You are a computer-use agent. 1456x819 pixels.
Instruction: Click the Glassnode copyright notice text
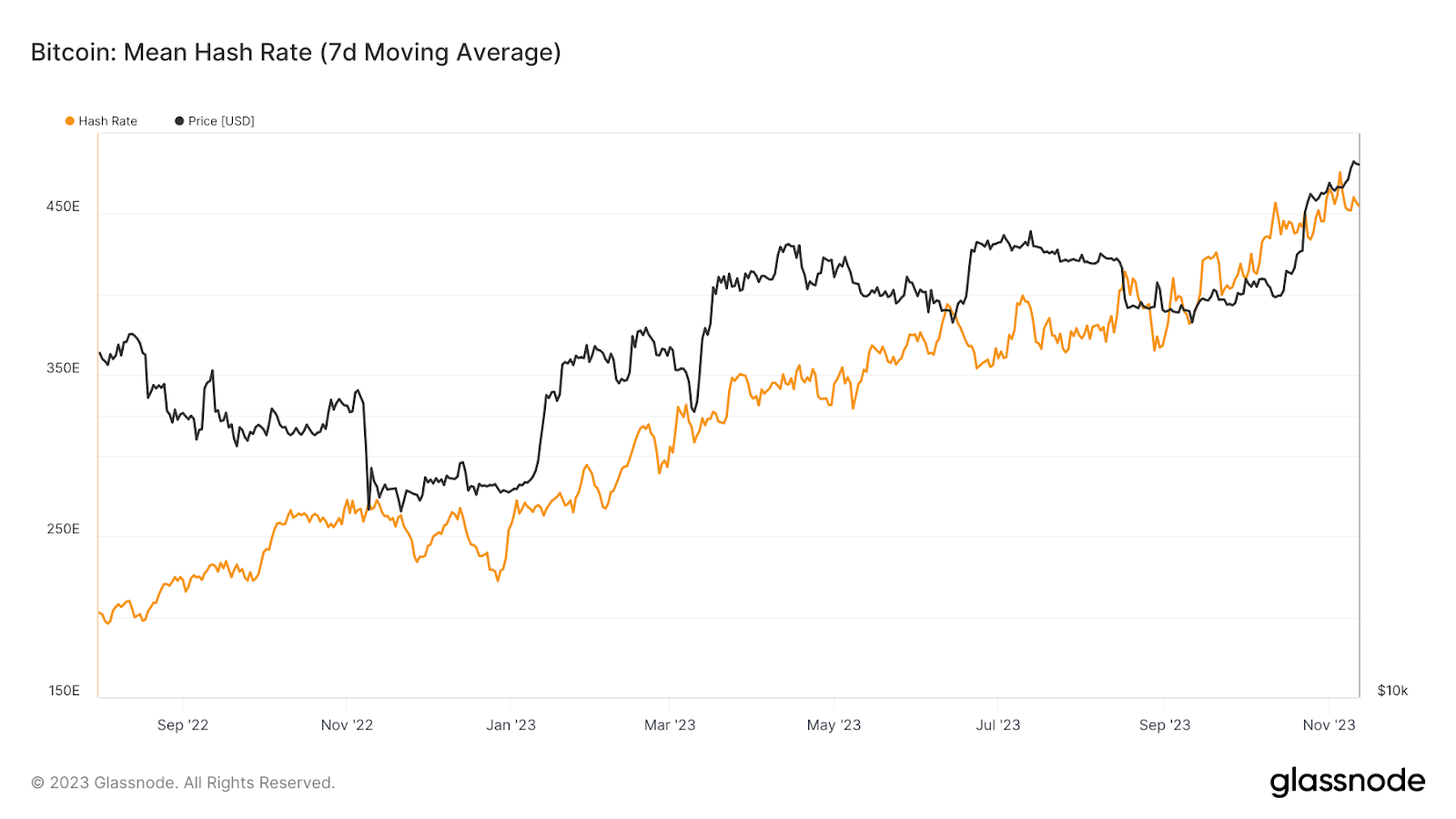183,783
